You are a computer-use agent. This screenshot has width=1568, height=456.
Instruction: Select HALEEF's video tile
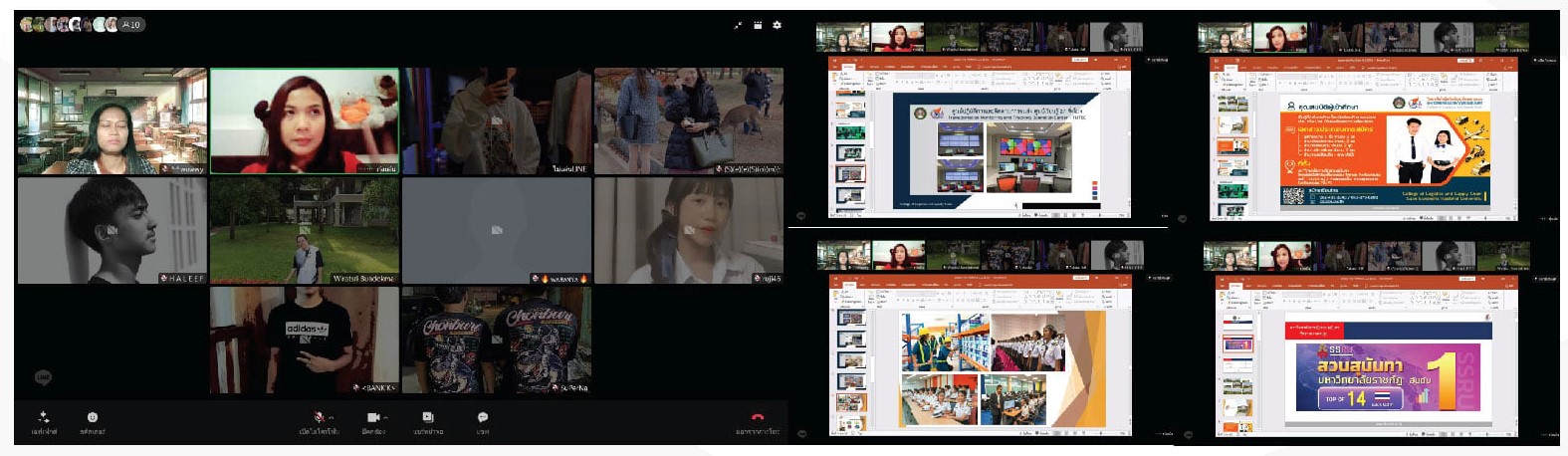click(x=112, y=231)
